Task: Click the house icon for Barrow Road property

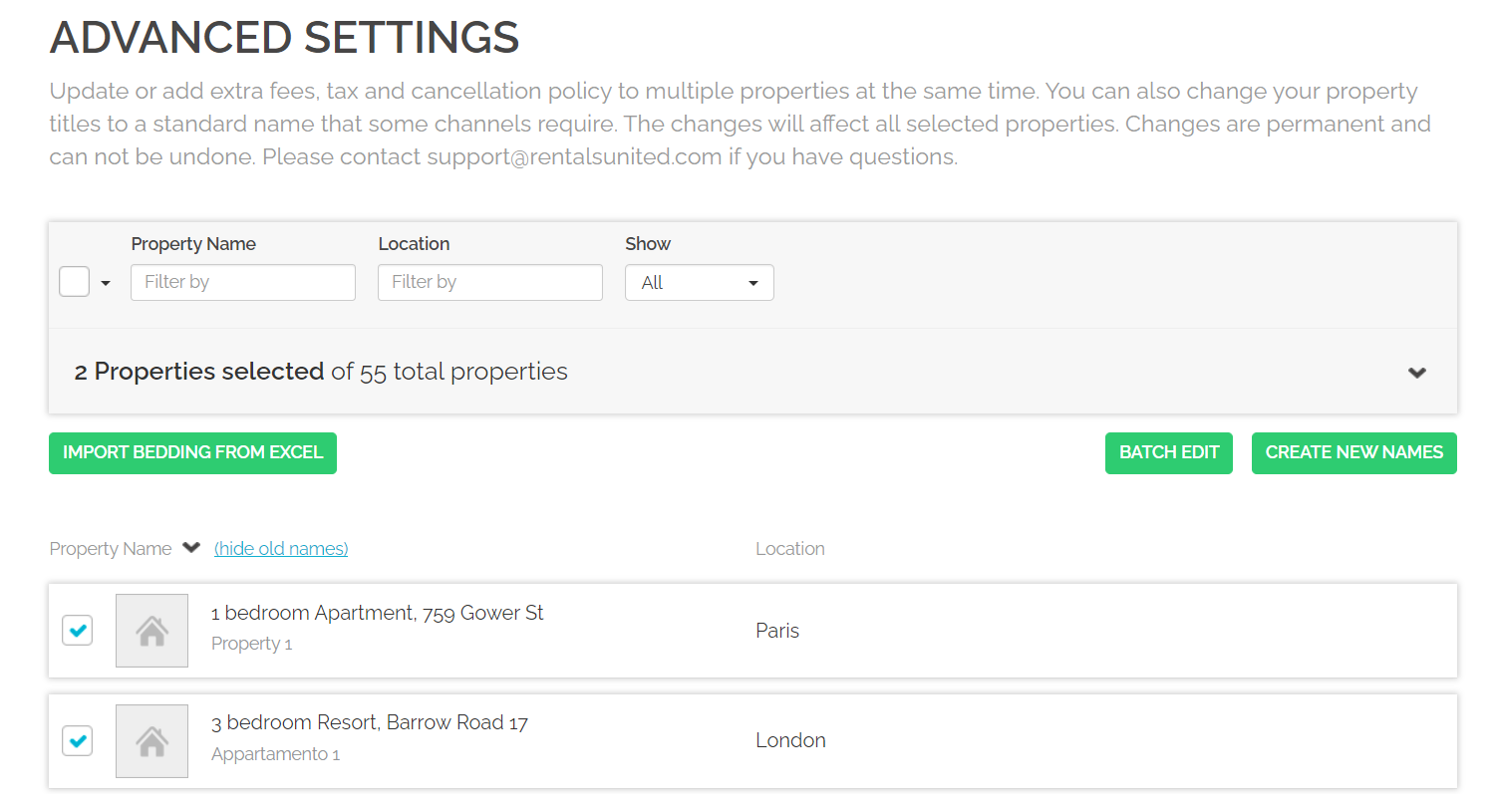Action: (151, 741)
